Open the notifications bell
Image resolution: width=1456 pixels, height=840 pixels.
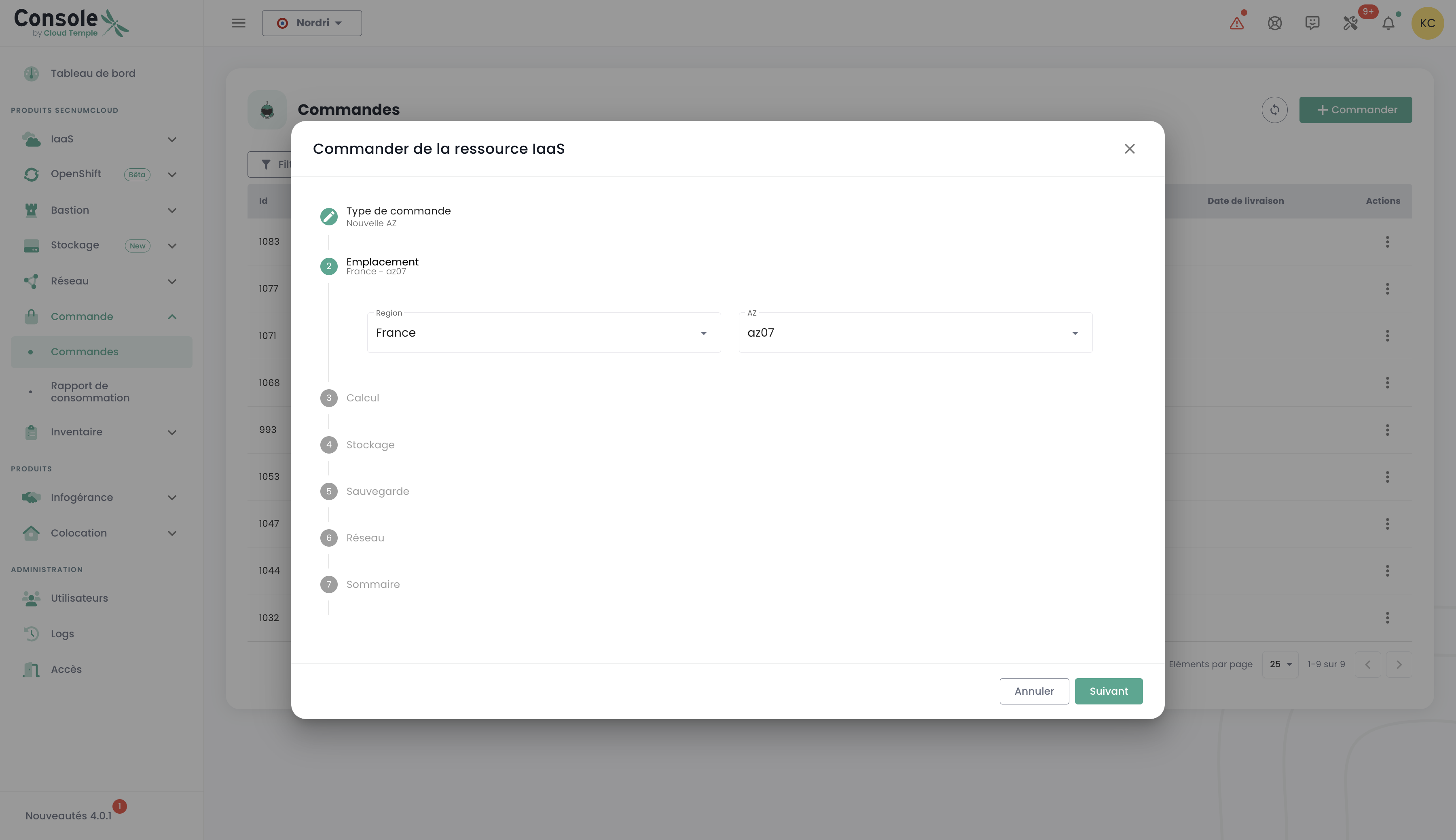(1388, 23)
